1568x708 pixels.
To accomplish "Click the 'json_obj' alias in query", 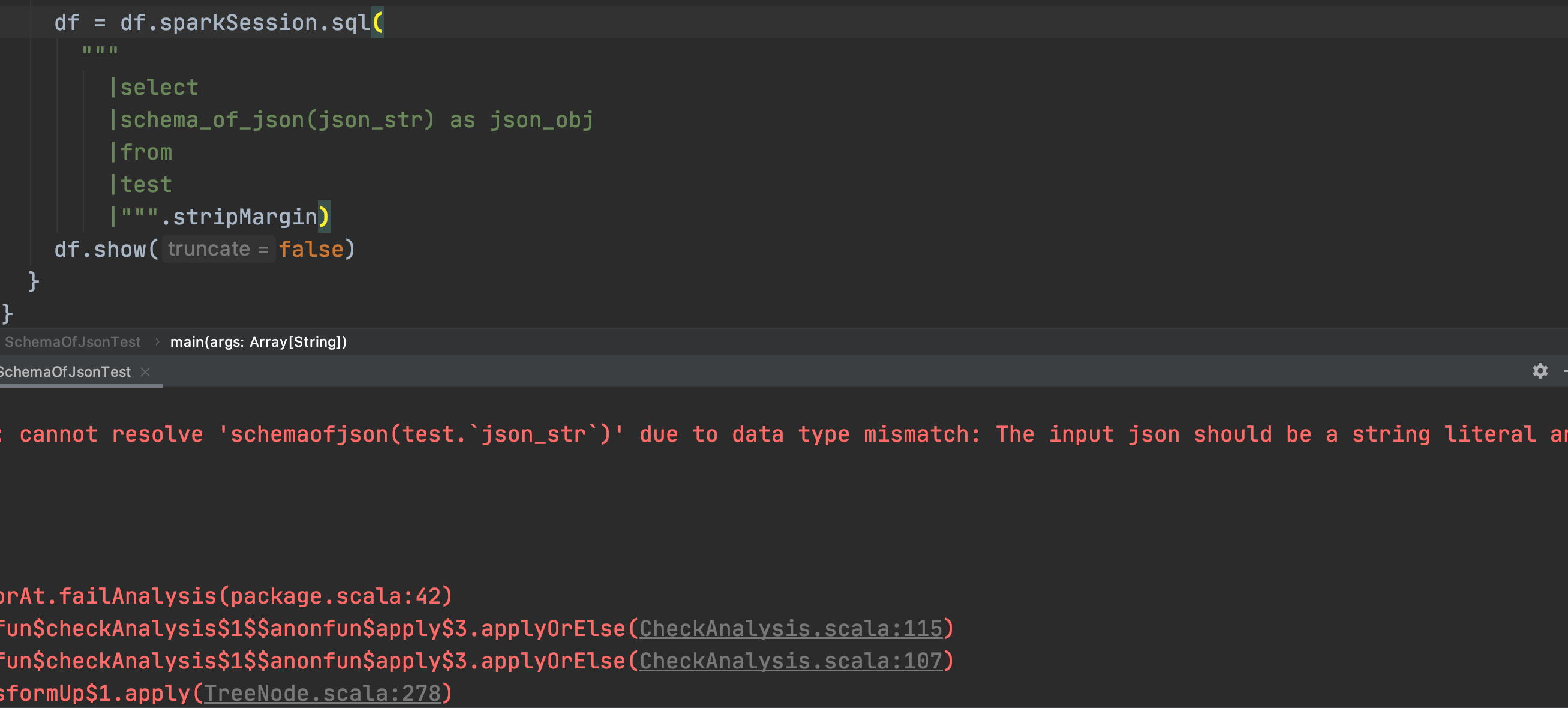I will pyautogui.click(x=542, y=120).
